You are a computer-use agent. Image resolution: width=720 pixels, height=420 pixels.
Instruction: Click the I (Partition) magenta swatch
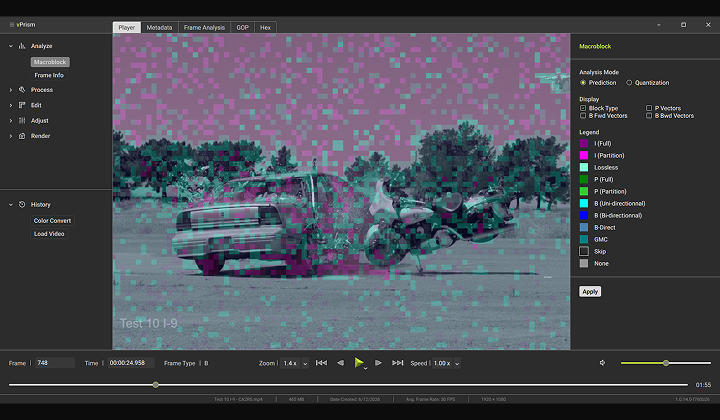[584, 156]
